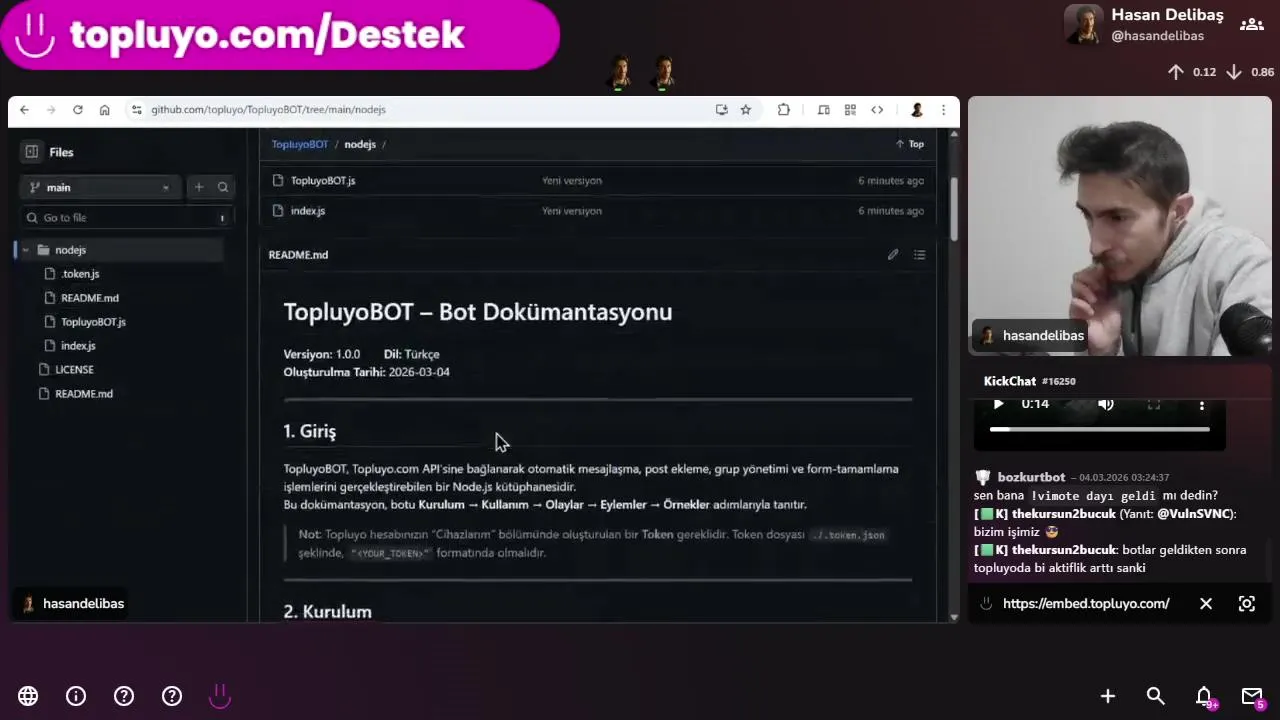The width and height of the screenshot is (1280, 720).
Task: Open the browser home page
Action: point(104,110)
